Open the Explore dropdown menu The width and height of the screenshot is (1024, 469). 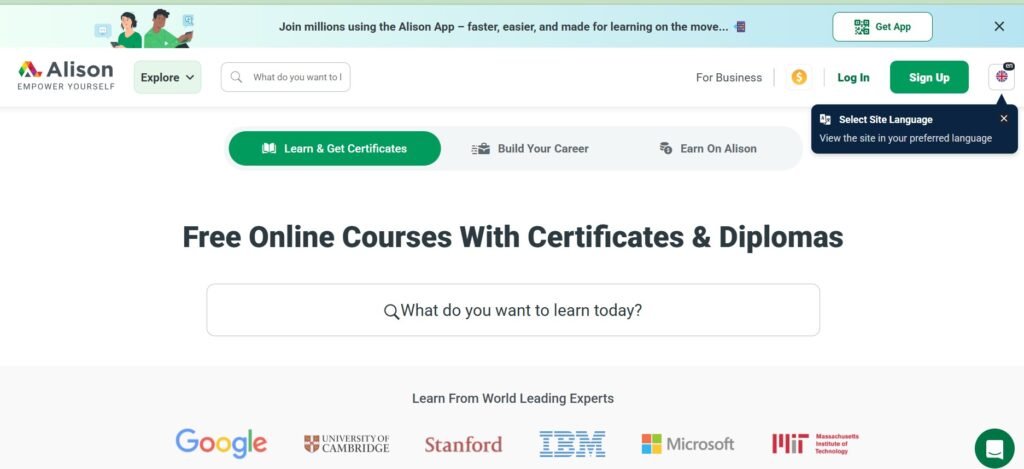167,77
